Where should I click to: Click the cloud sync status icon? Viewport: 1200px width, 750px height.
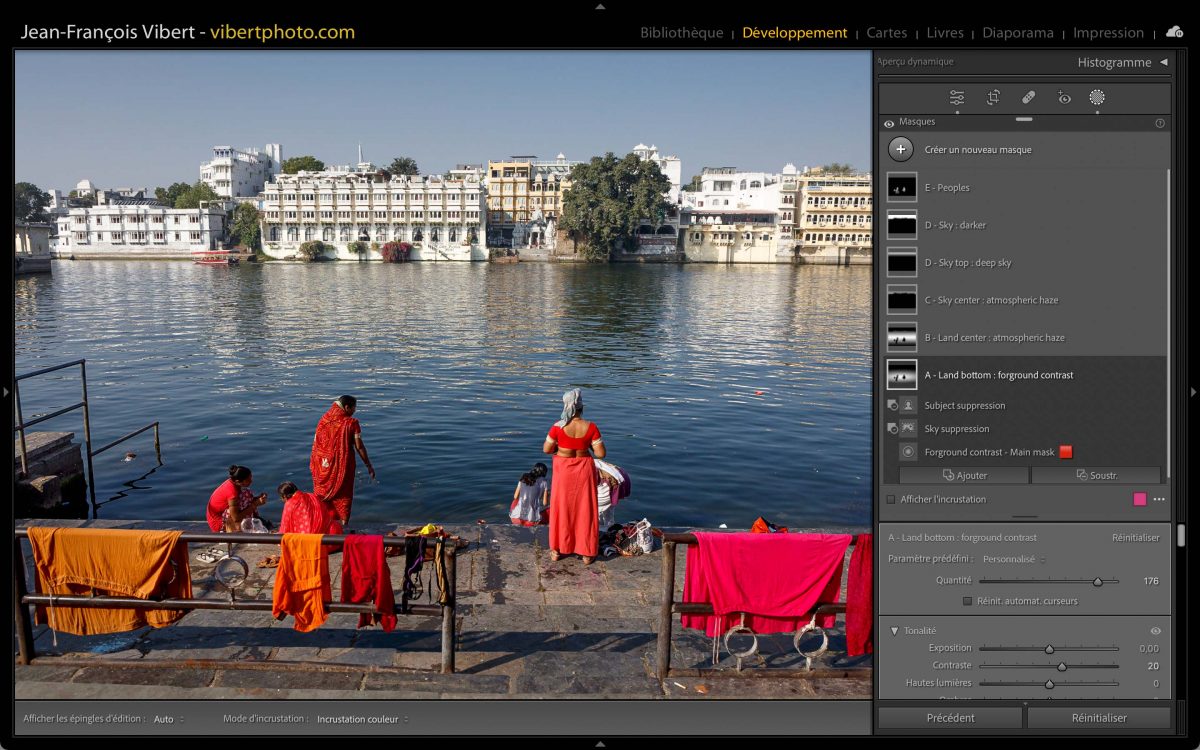point(1174,32)
